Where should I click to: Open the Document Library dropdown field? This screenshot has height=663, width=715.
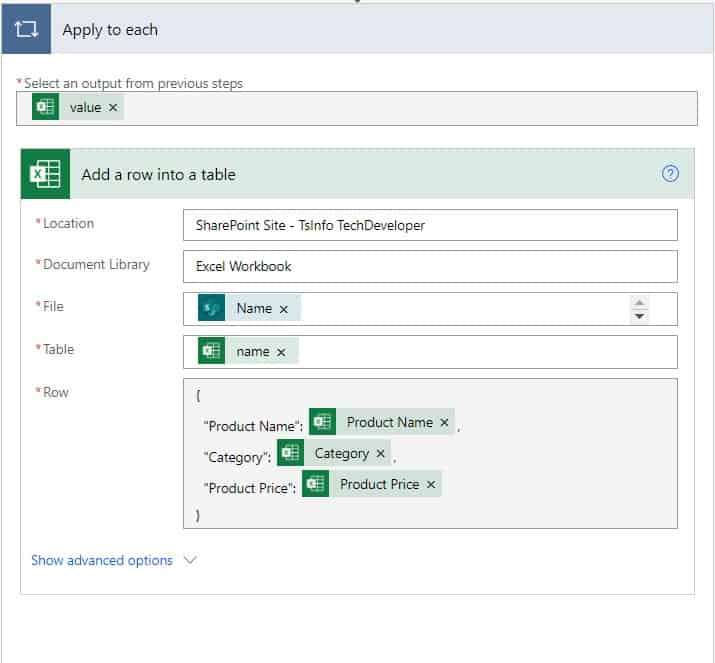click(430, 266)
